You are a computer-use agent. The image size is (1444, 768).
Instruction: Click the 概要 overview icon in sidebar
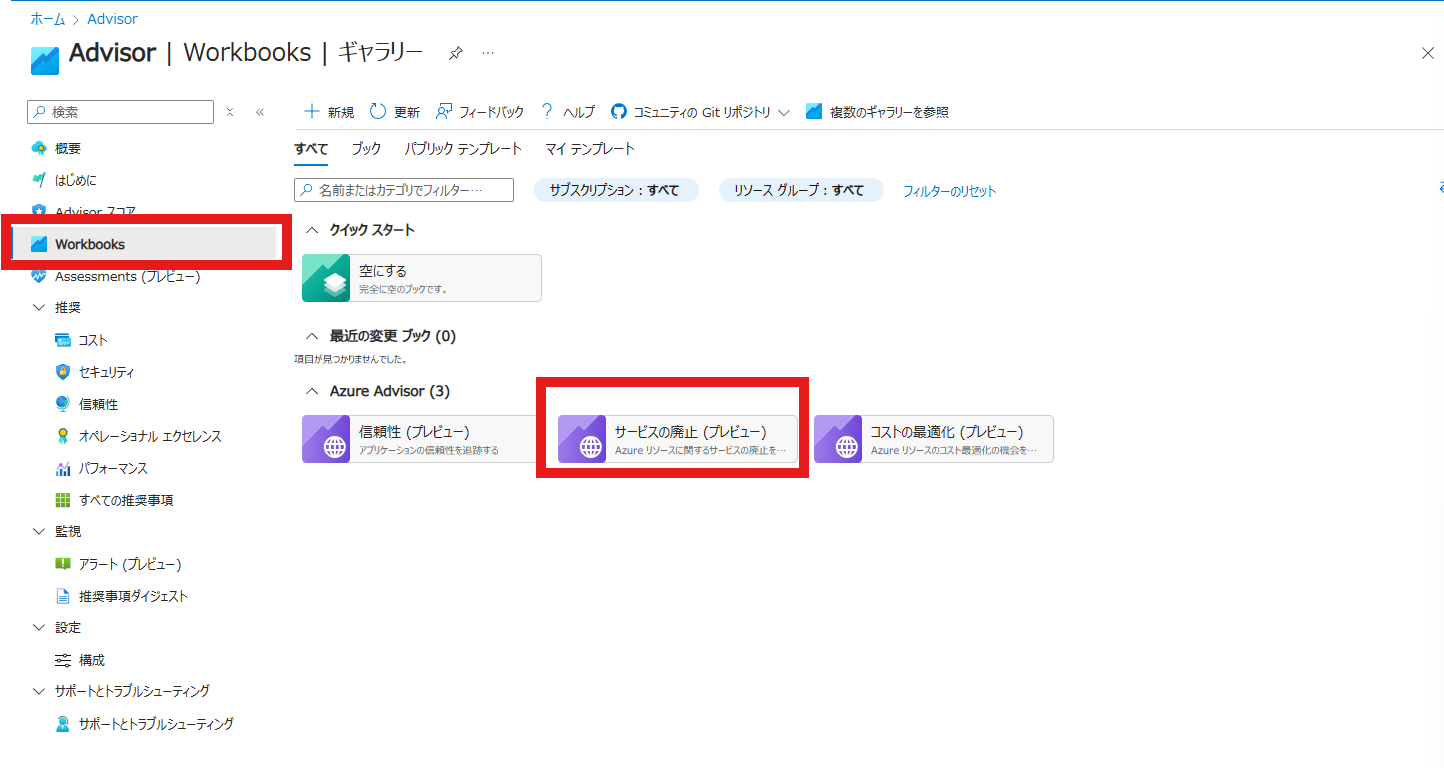[39, 148]
